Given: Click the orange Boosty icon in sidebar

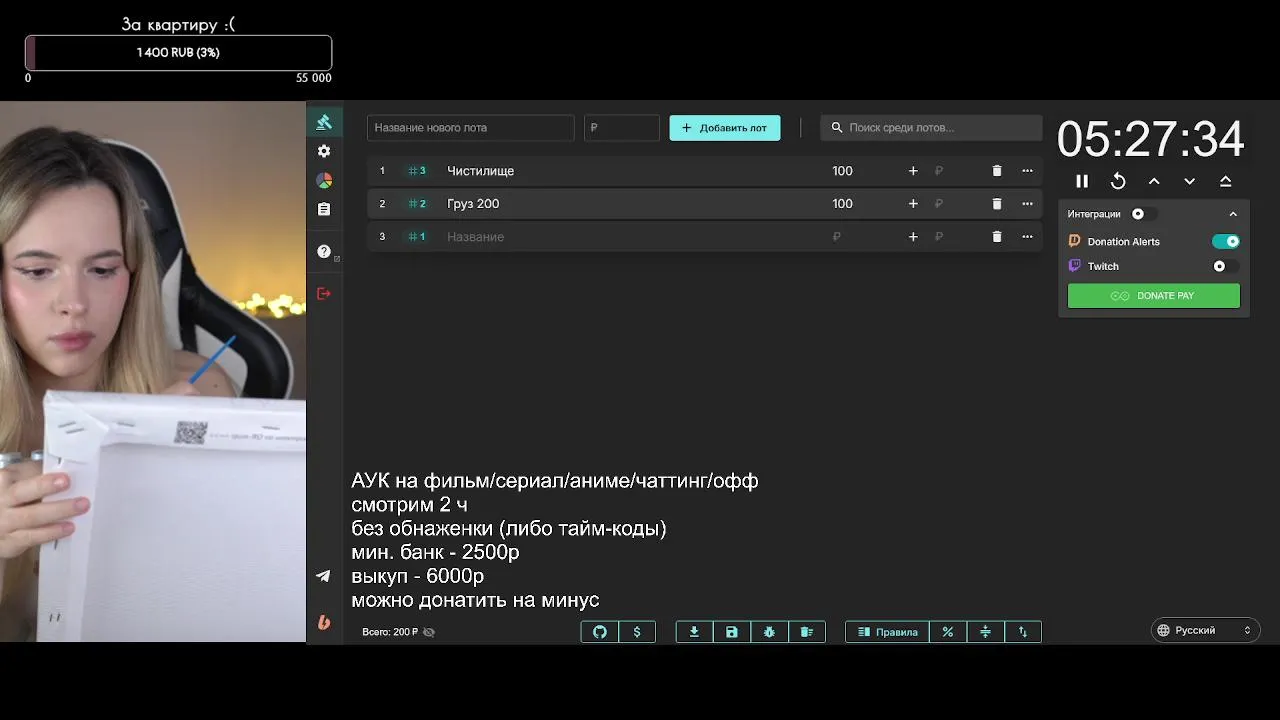Looking at the screenshot, I should click(323, 622).
